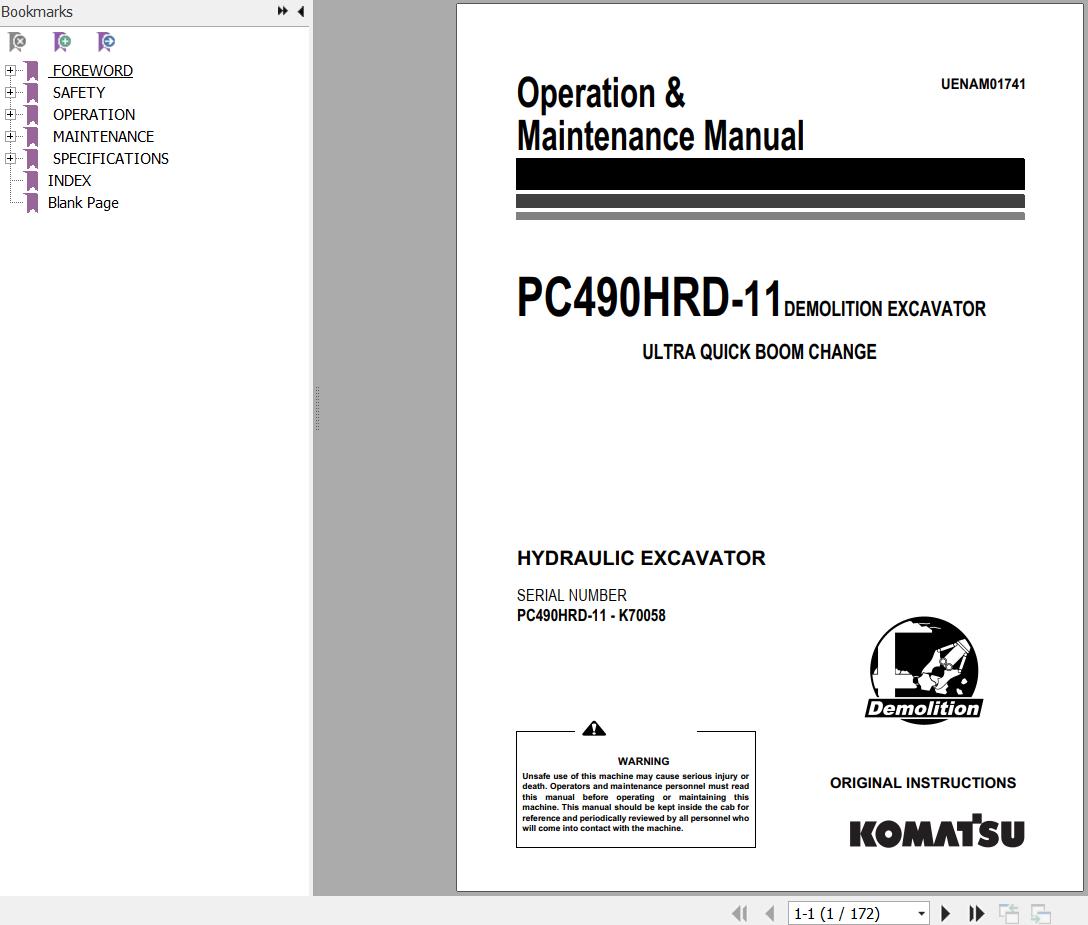Click the Operation & Maintenance Manual title
The height and width of the screenshot is (925, 1088).
tap(661, 114)
